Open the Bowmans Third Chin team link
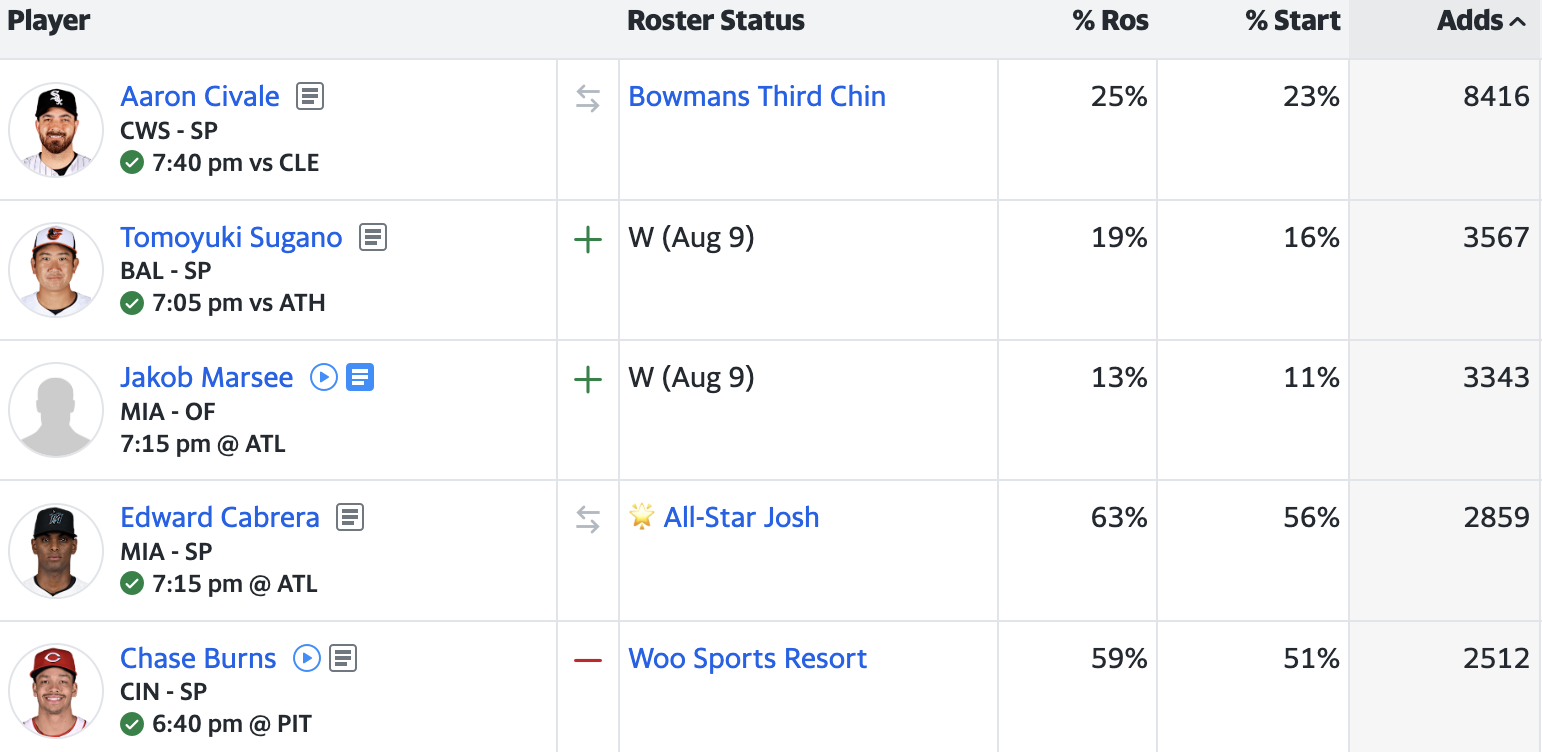The width and height of the screenshot is (1542, 752). (x=757, y=97)
